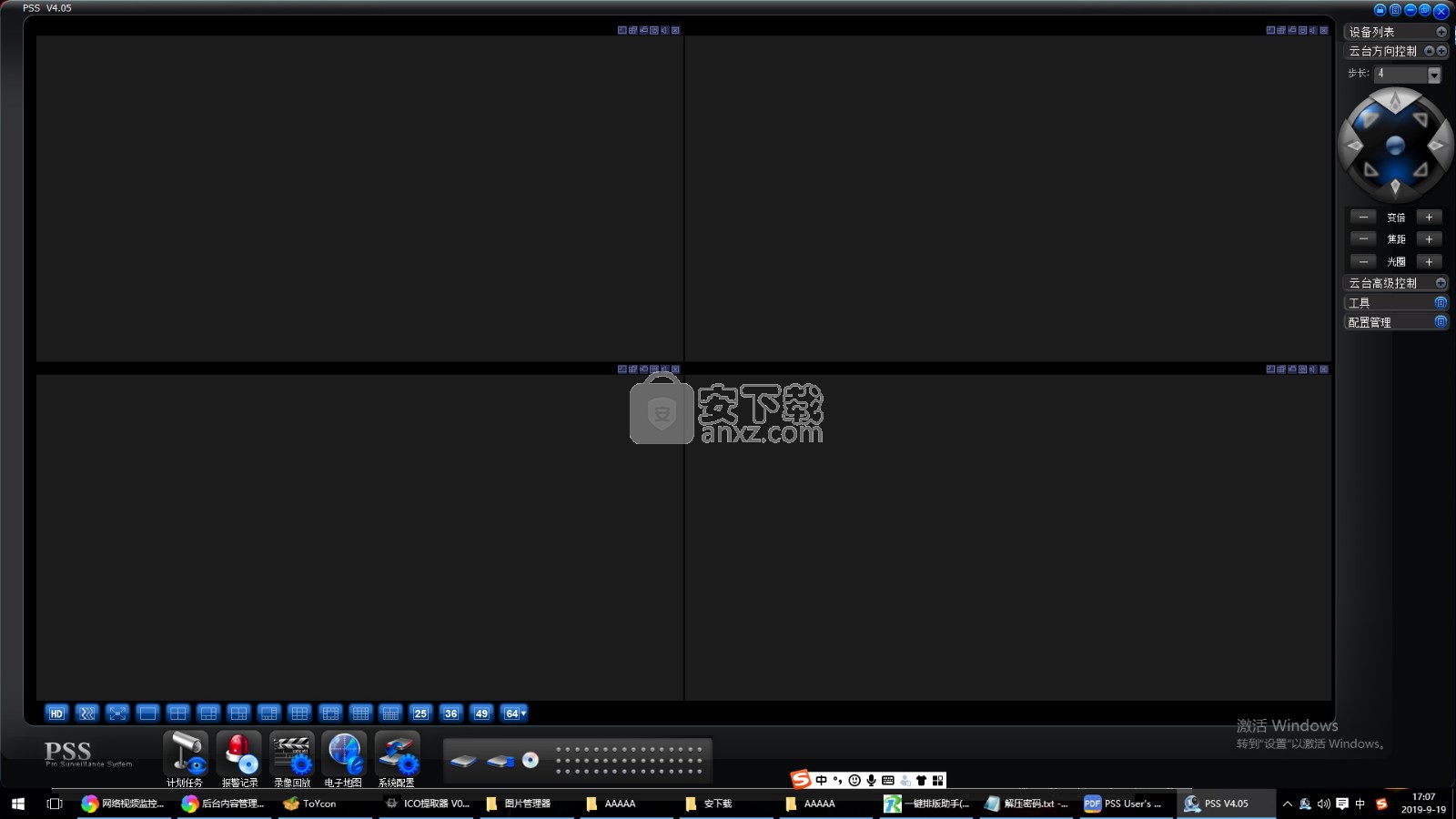Click the lock icon in title bar
Viewport: 1456px width, 819px height.
1380,10
